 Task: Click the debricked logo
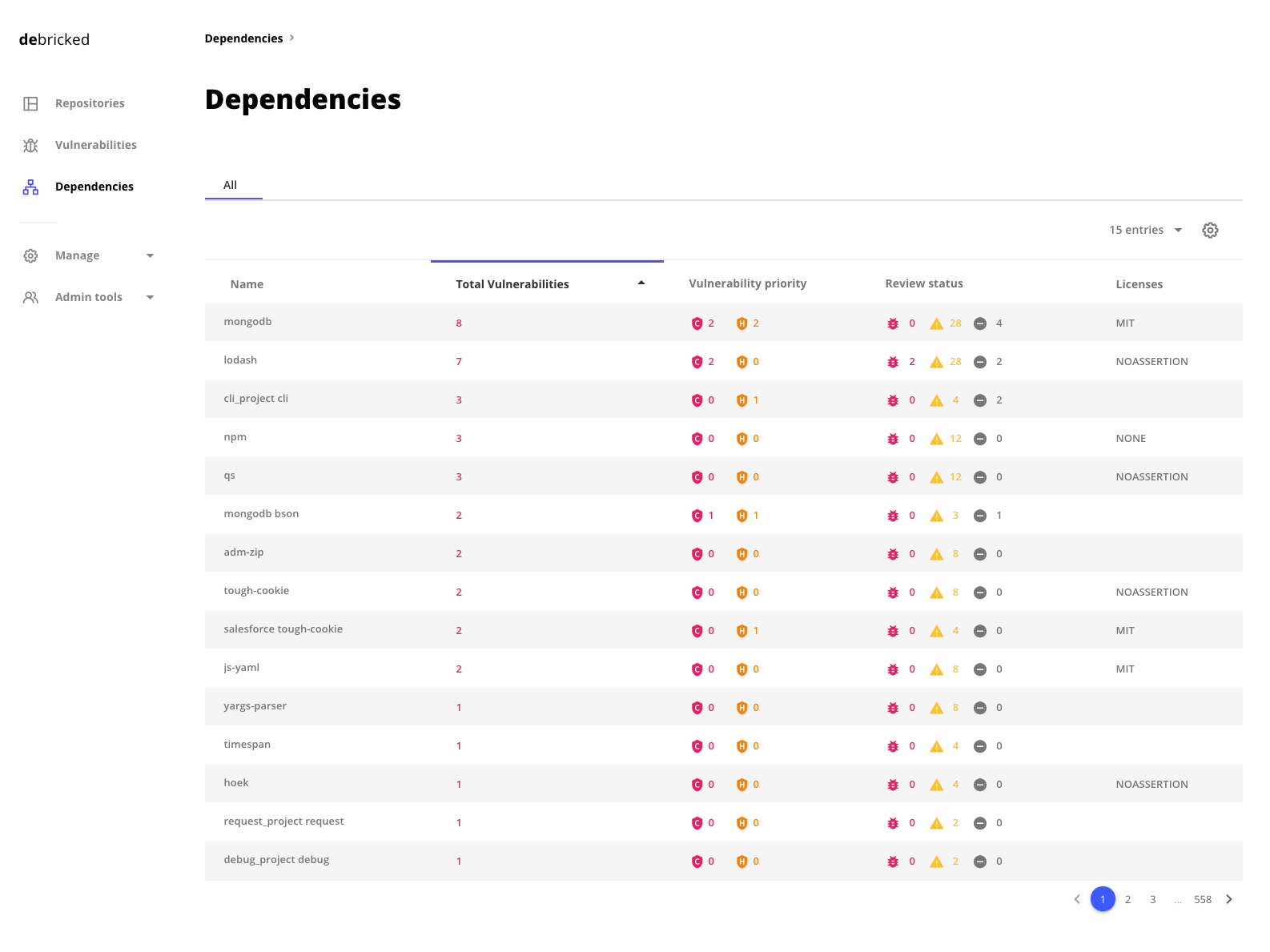pos(54,39)
